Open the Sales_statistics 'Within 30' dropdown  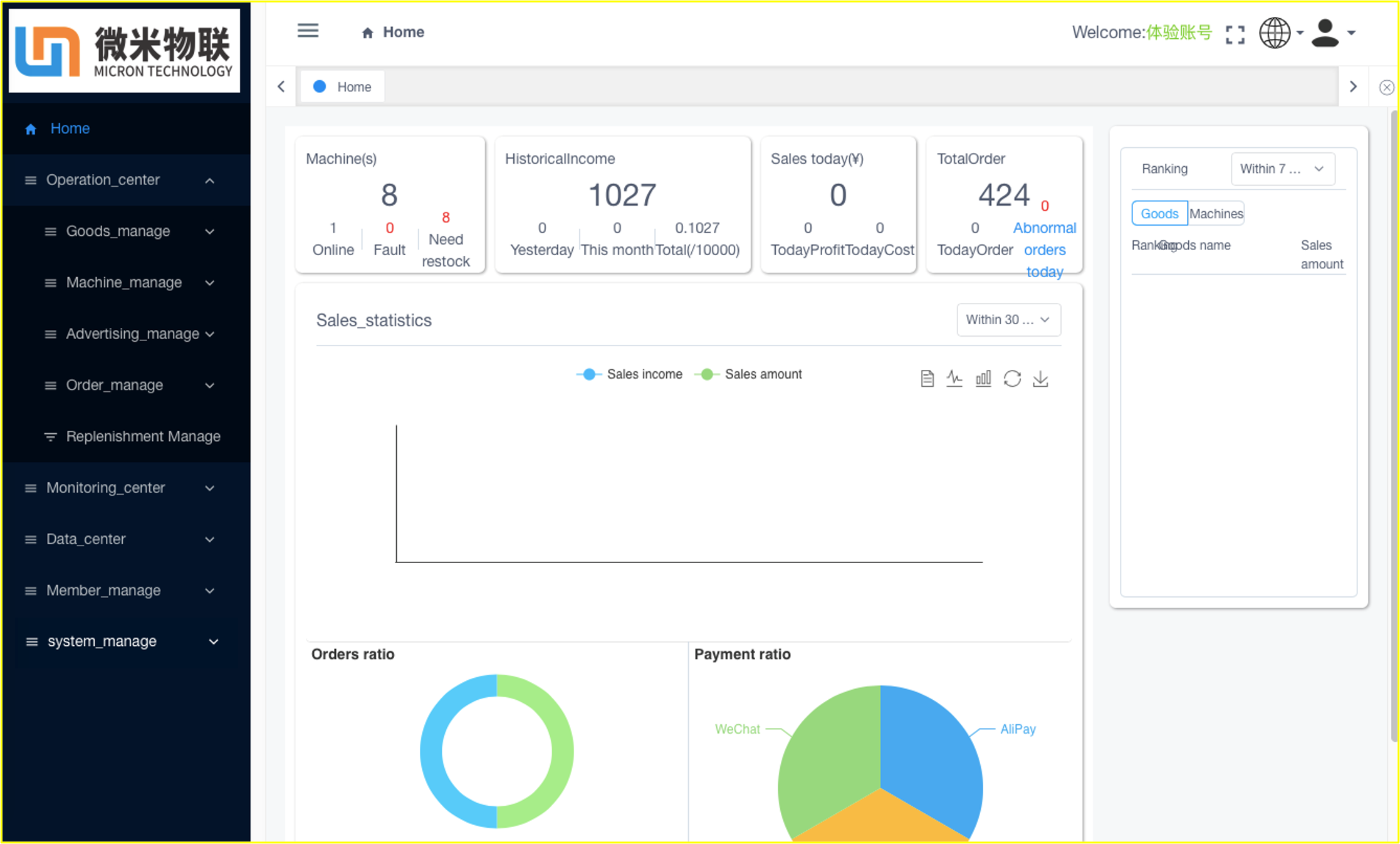point(1009,320)
